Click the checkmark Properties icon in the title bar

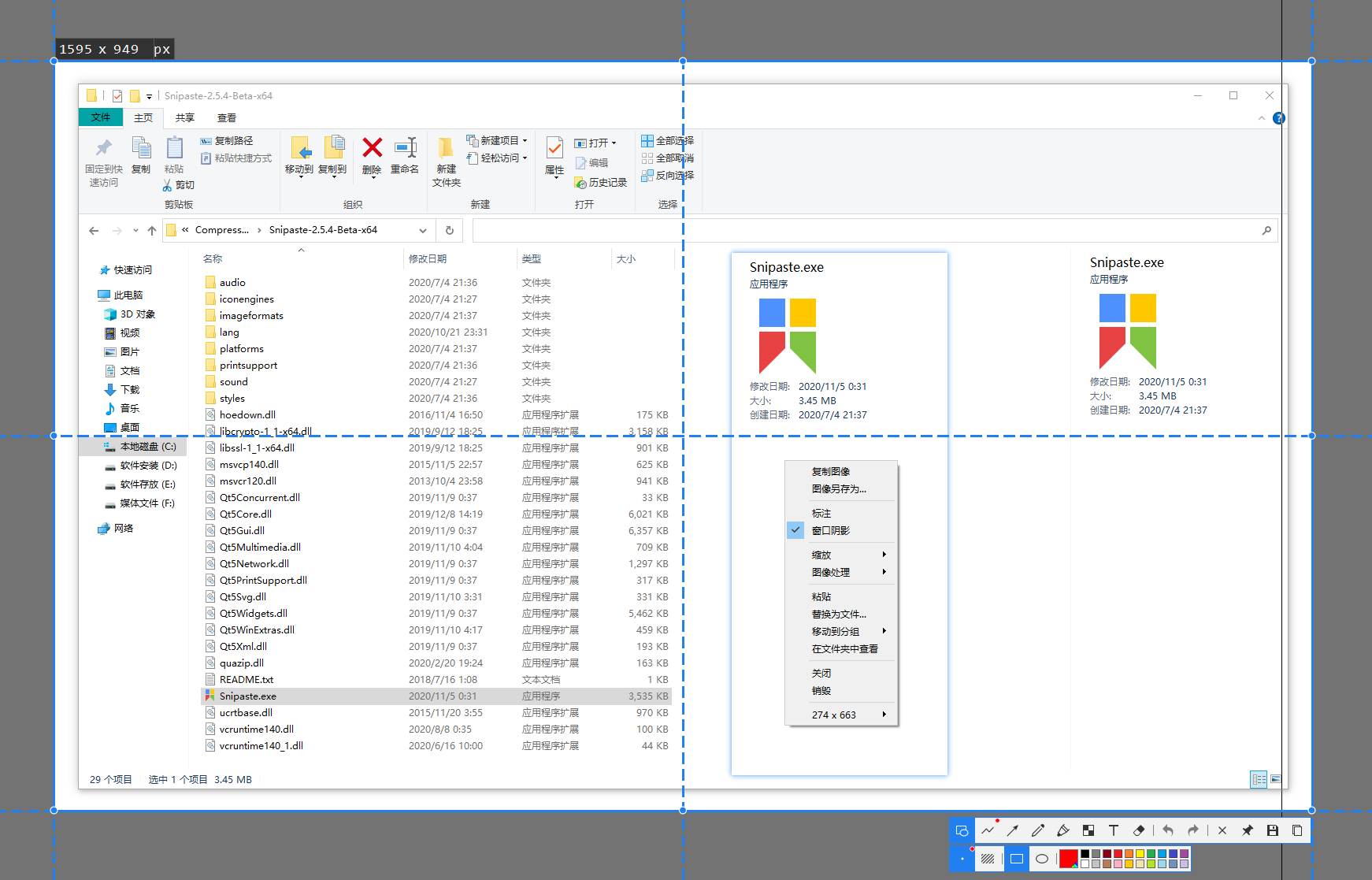click(117, 96)
